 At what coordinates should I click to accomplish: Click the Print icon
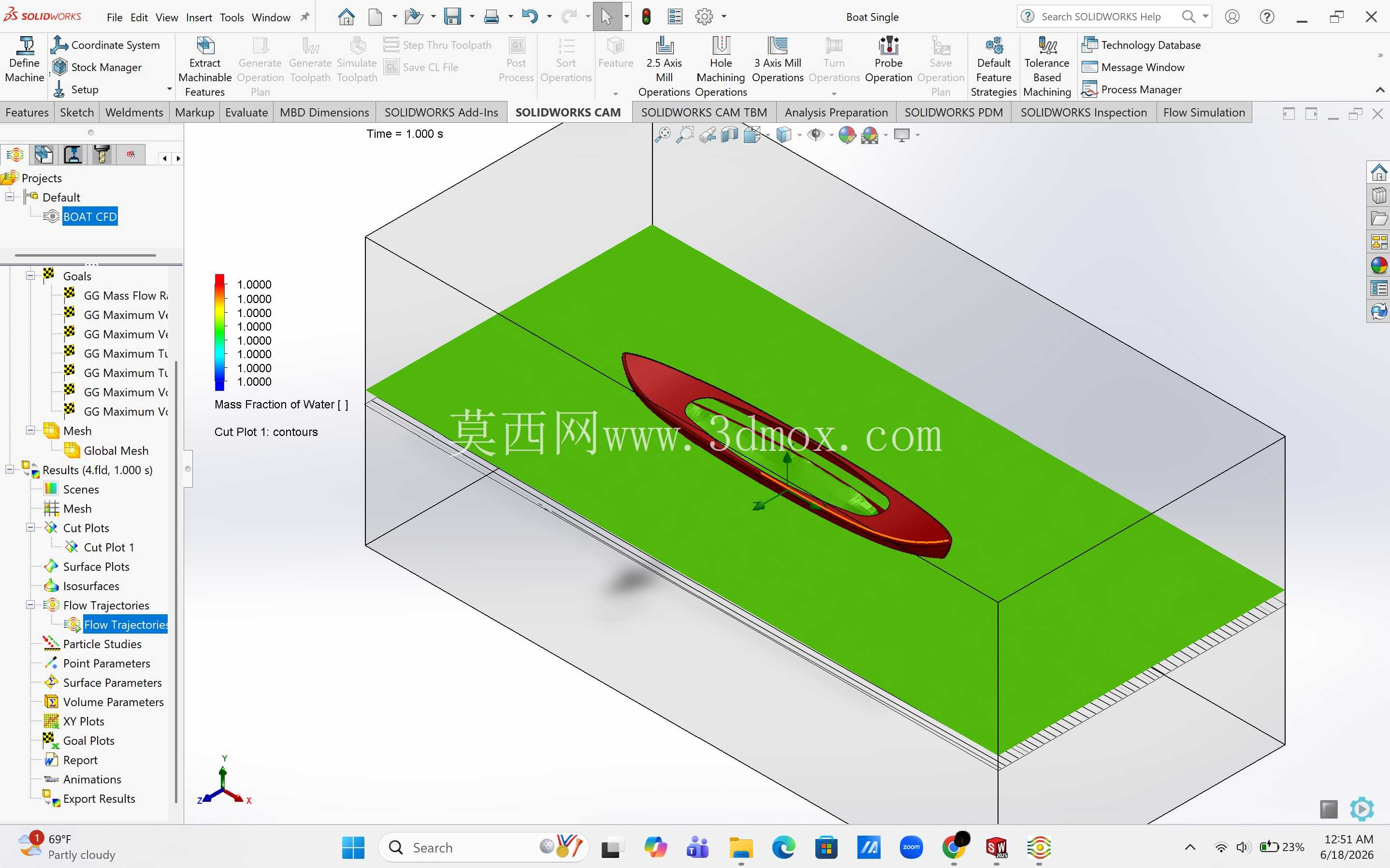[x=491, y=16]
